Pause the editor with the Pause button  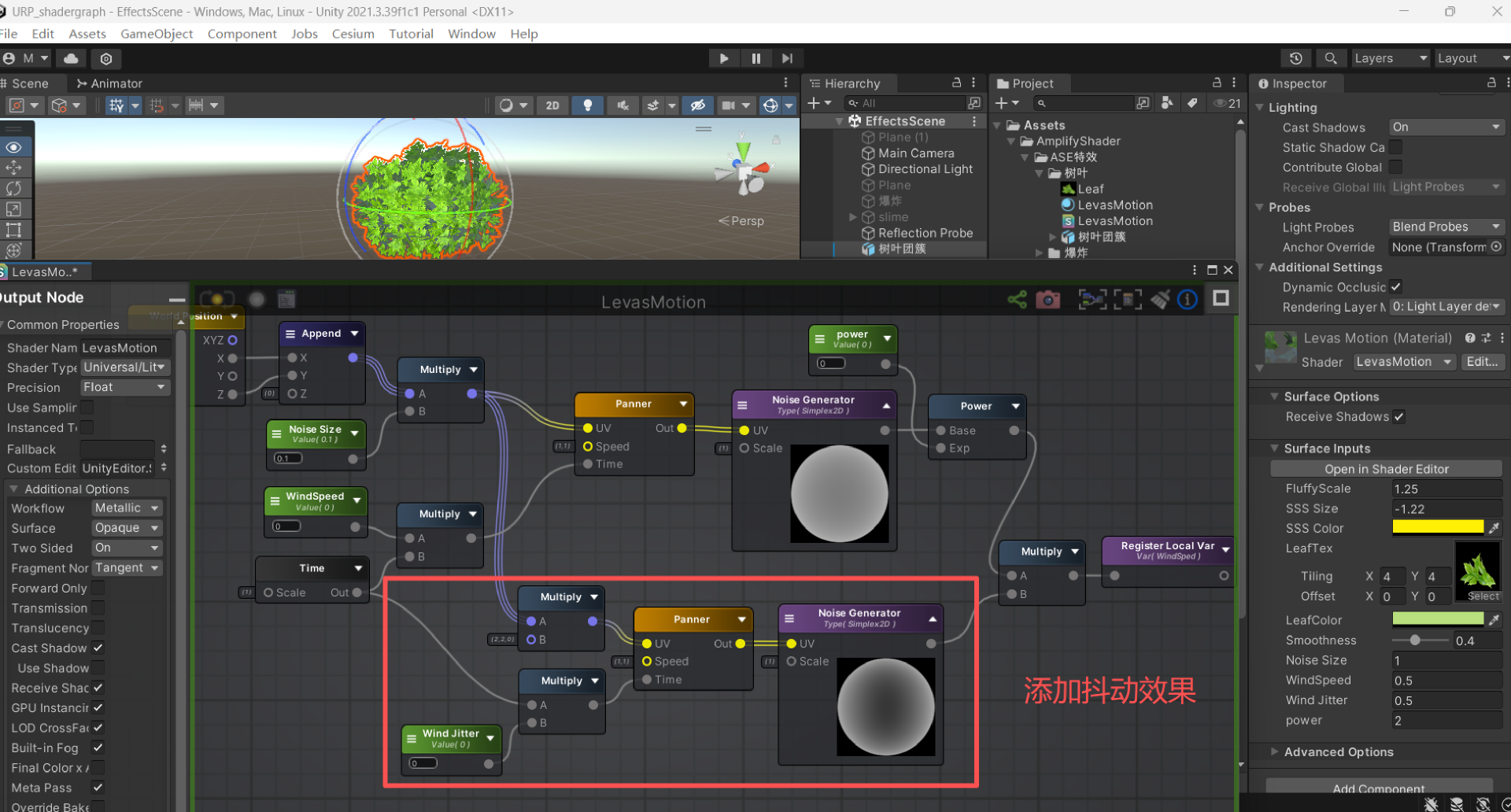click(755, 58)
